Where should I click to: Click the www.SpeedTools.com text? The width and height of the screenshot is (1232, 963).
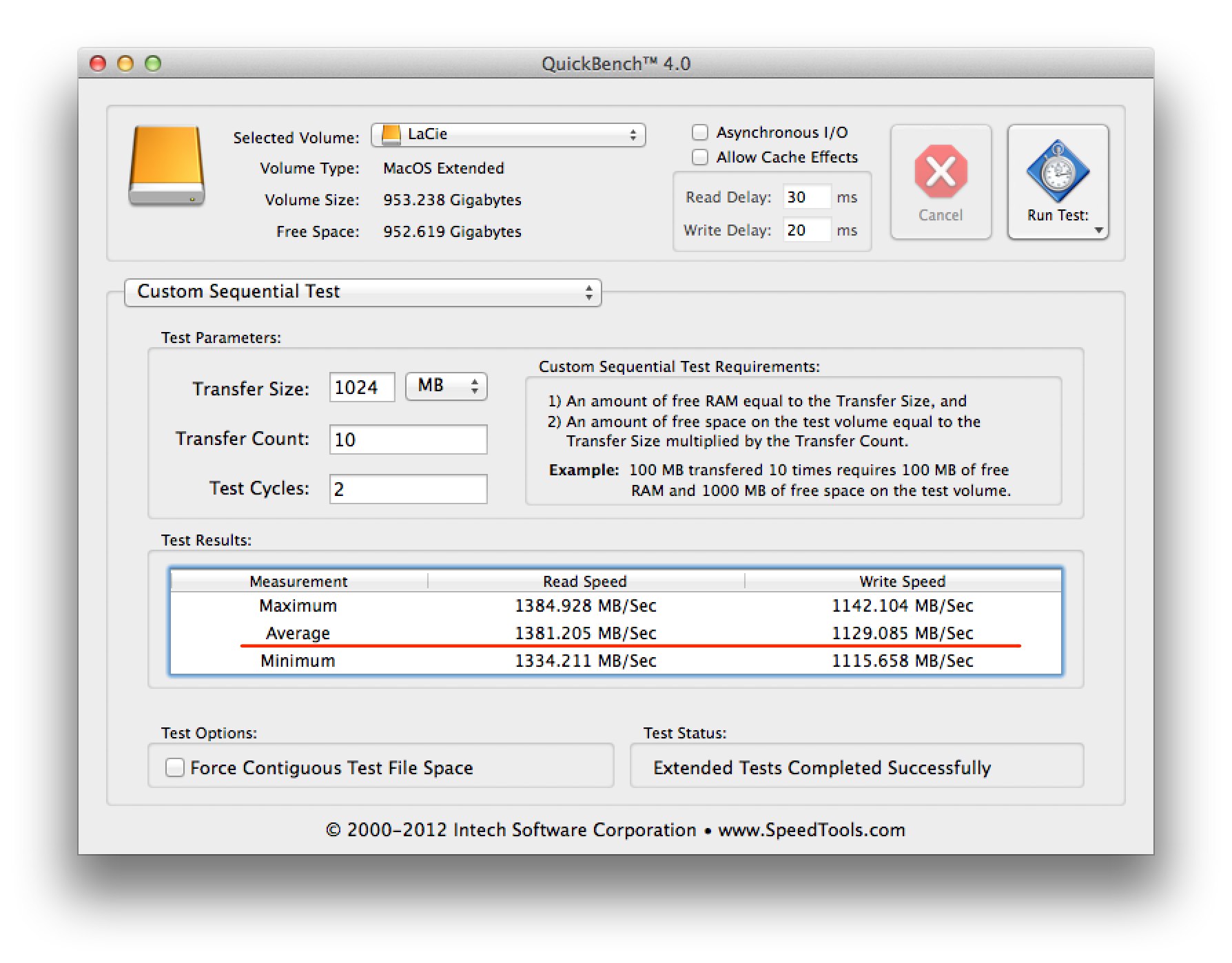pyautogui.click(x=812, y=830)
